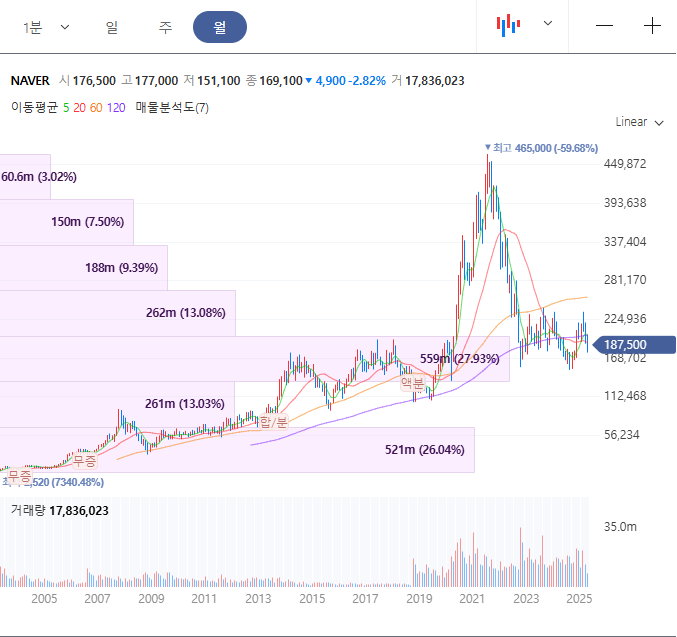Zoom out with the minus icon
This screenshot has width=677, height=637.
(604, 26)
